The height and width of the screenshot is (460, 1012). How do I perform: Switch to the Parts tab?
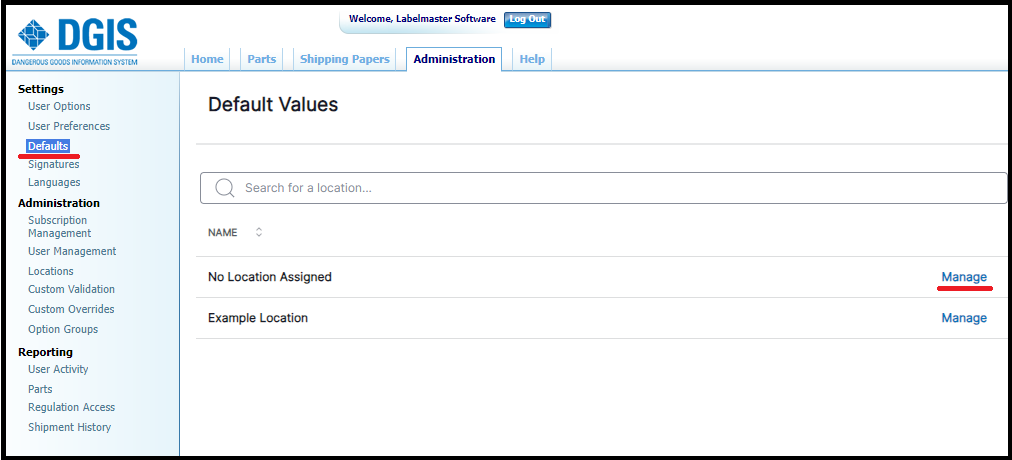point(261,59)
